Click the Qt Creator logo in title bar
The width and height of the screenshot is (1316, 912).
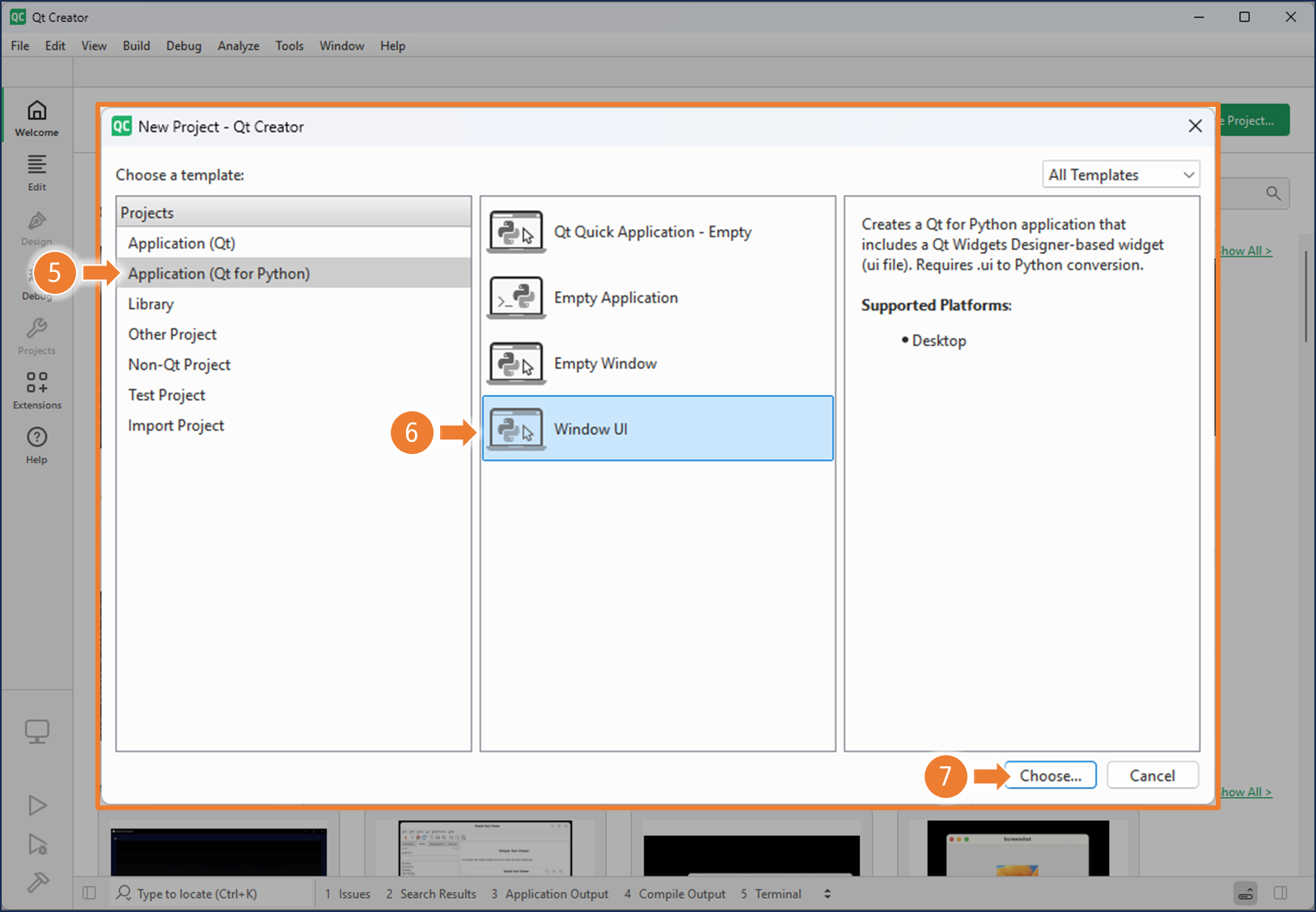pyautogui.click(x=18, y=17)
